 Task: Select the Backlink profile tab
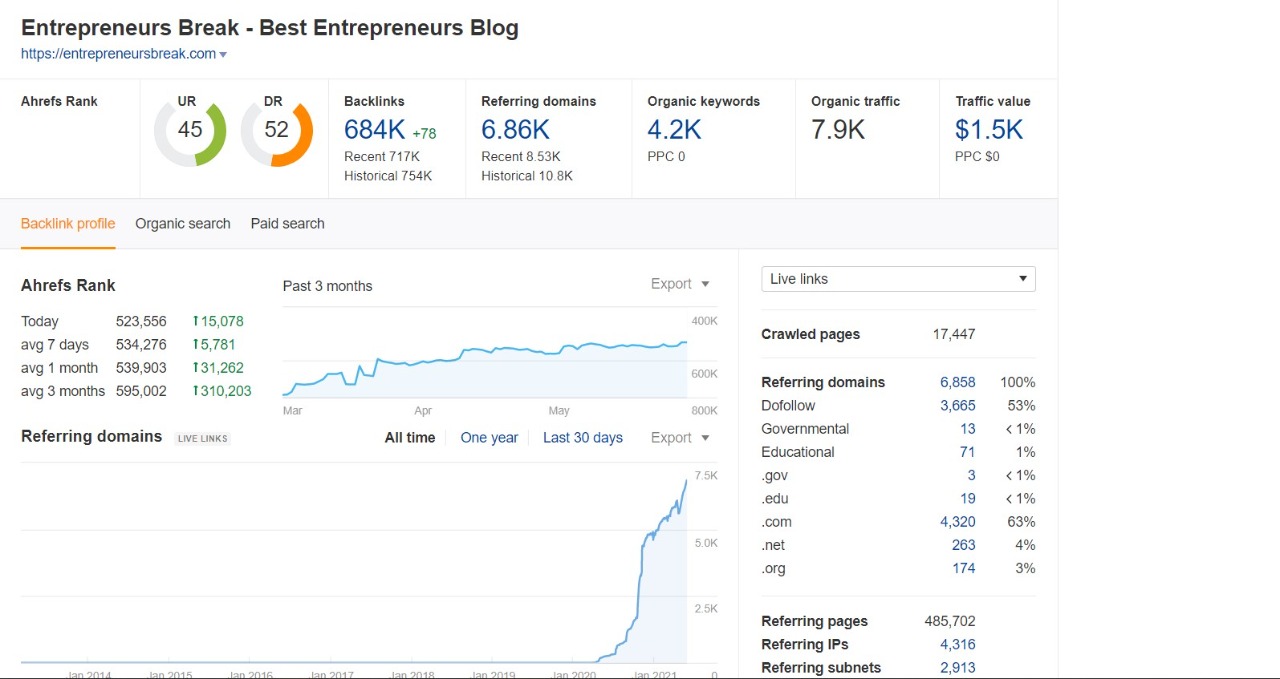[67, 223]
